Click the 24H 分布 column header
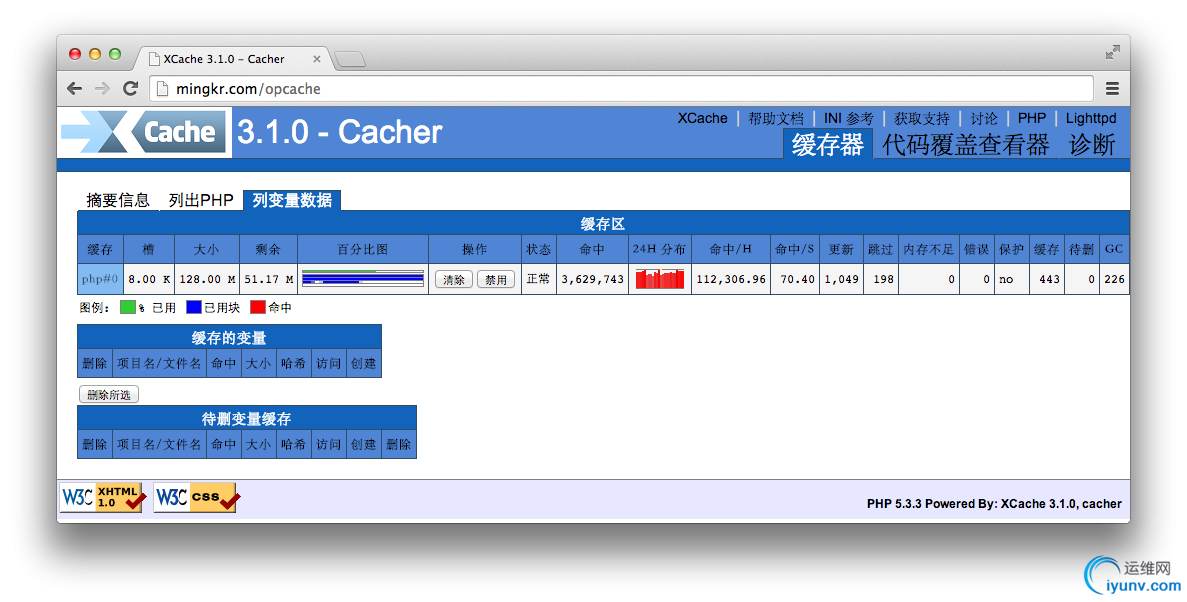 point(659,249)
